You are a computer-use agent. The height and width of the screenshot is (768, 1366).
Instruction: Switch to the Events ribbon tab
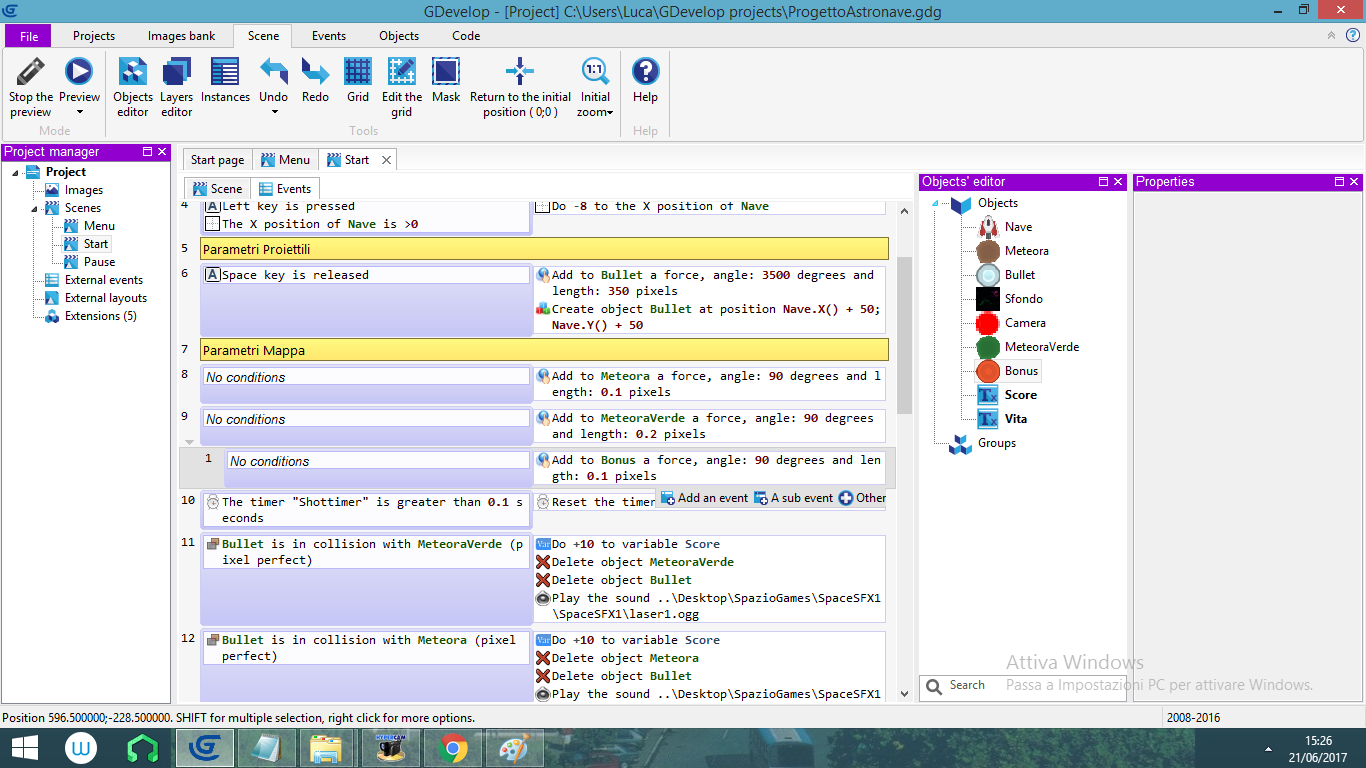tap(329, 36)
